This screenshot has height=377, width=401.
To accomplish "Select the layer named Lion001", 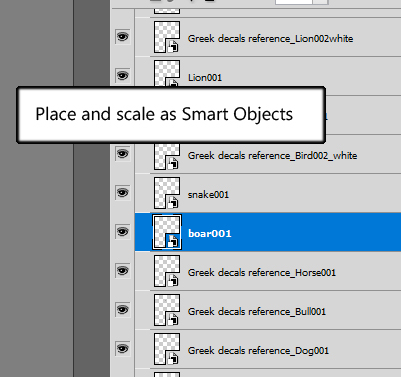I will tap(205, 78).
